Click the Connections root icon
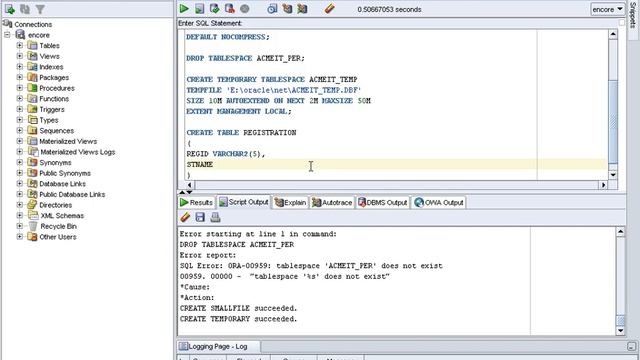 click(x=7, y=24)
